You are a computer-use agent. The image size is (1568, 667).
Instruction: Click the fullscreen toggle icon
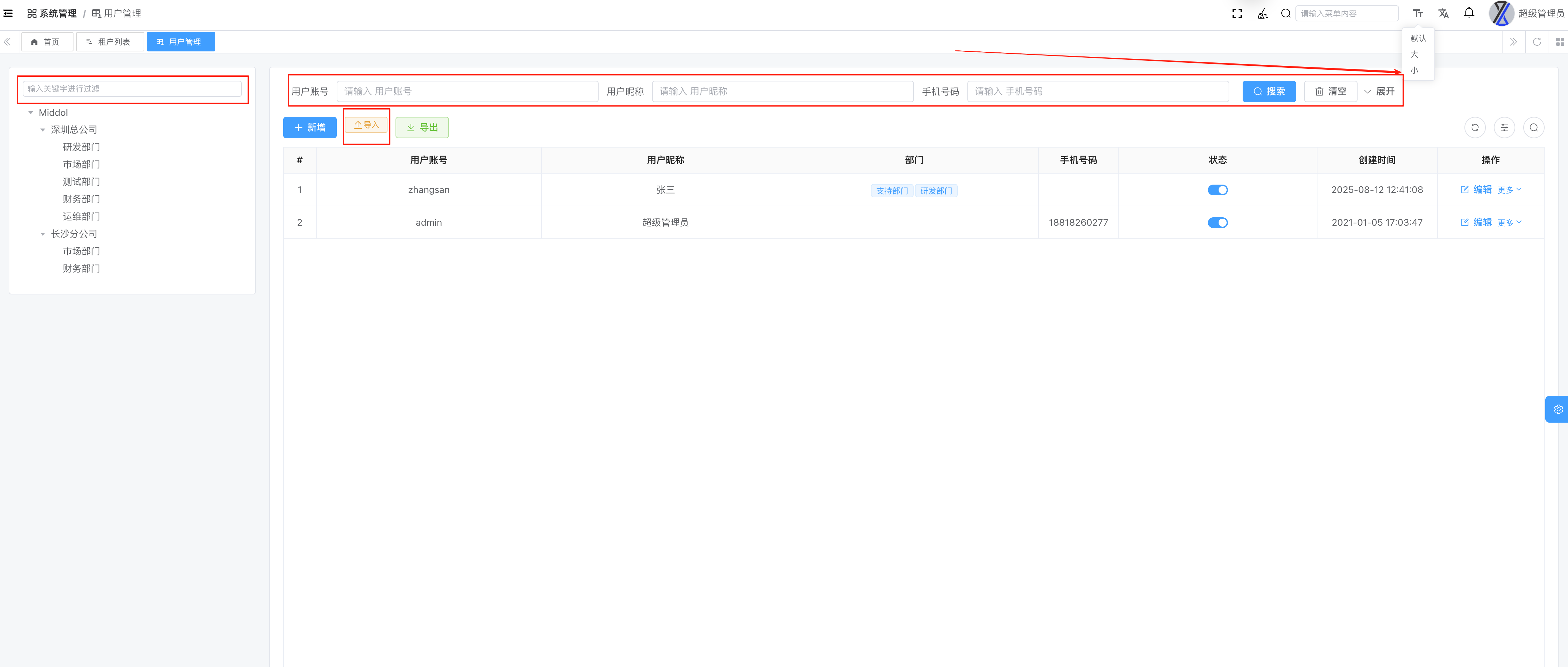pos(1237,13)
